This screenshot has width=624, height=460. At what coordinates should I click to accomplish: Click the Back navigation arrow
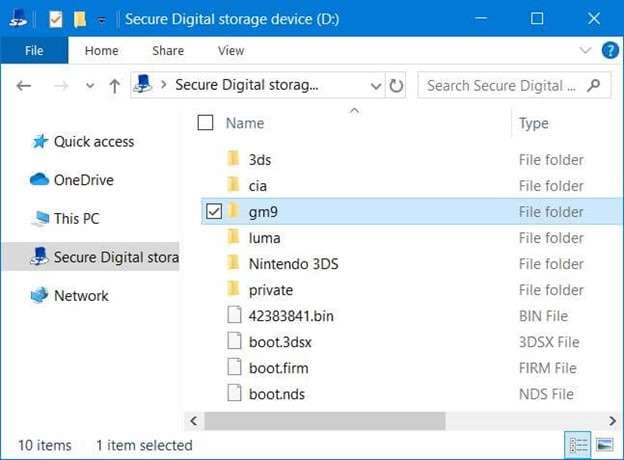click(24, 86)
